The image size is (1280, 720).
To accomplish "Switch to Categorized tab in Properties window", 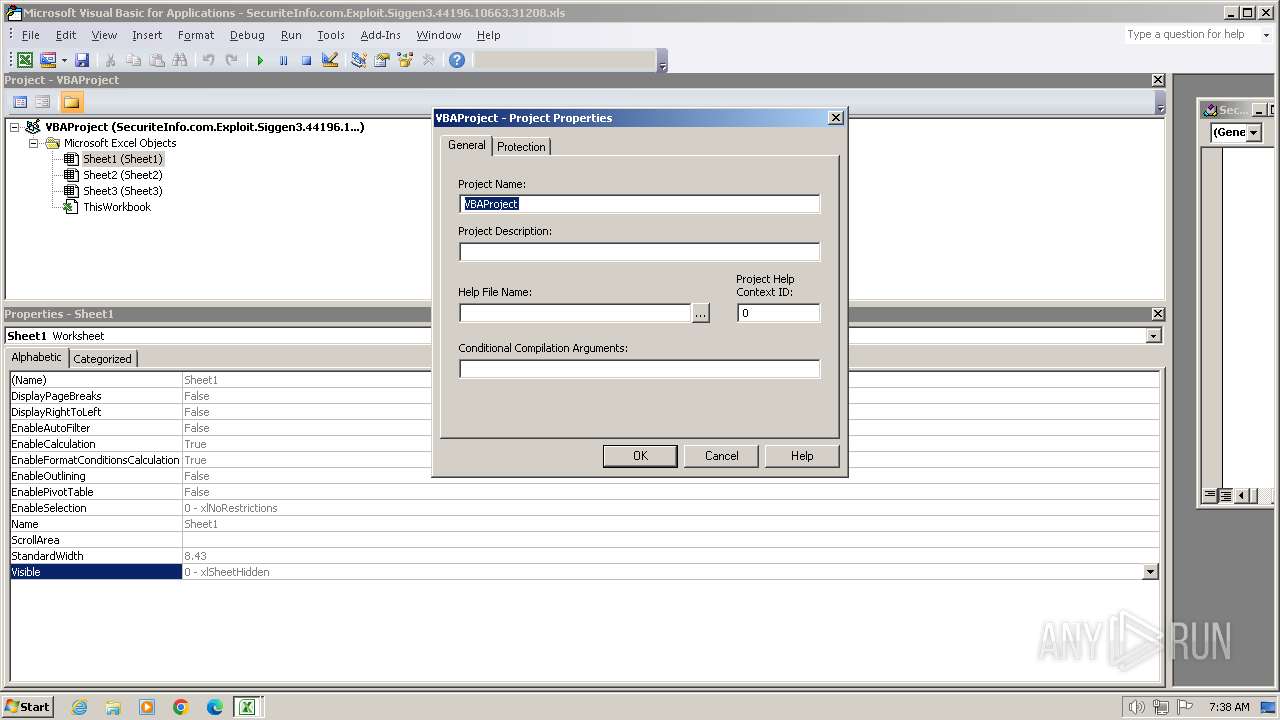I will pyautogui.click(x=102, y=359).
